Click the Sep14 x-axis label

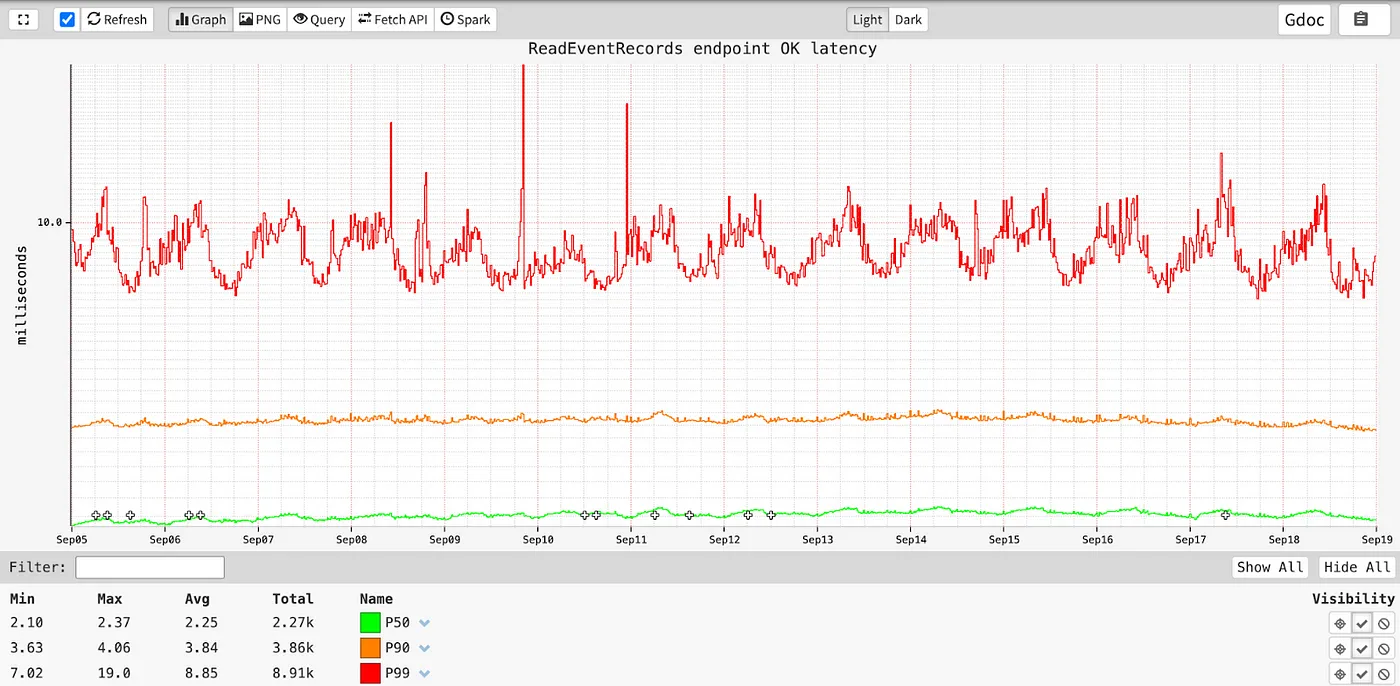click(911, 540)
